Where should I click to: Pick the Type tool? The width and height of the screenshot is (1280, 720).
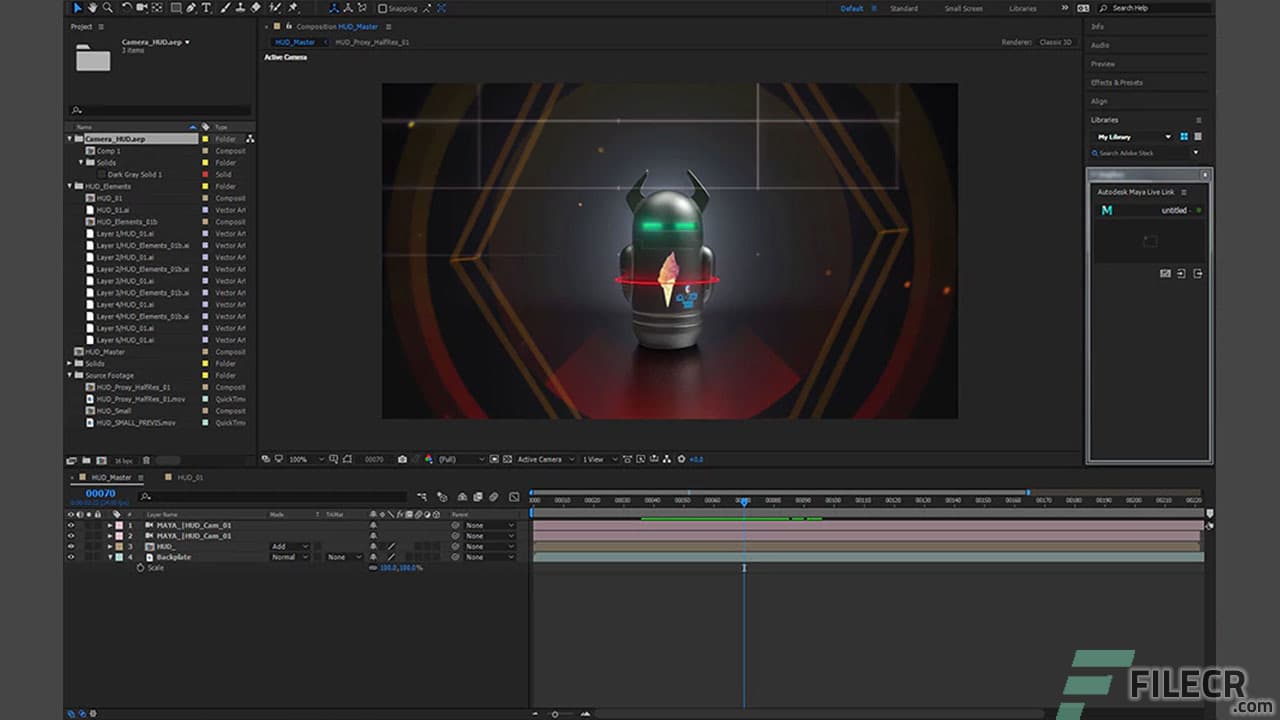pos(206,8)
